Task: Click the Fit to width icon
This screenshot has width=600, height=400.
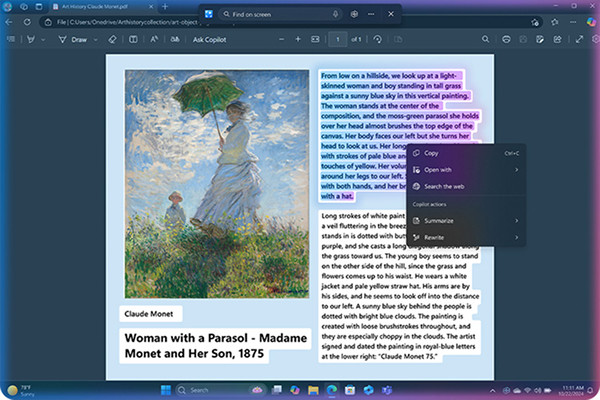Action: coord(315,39)
